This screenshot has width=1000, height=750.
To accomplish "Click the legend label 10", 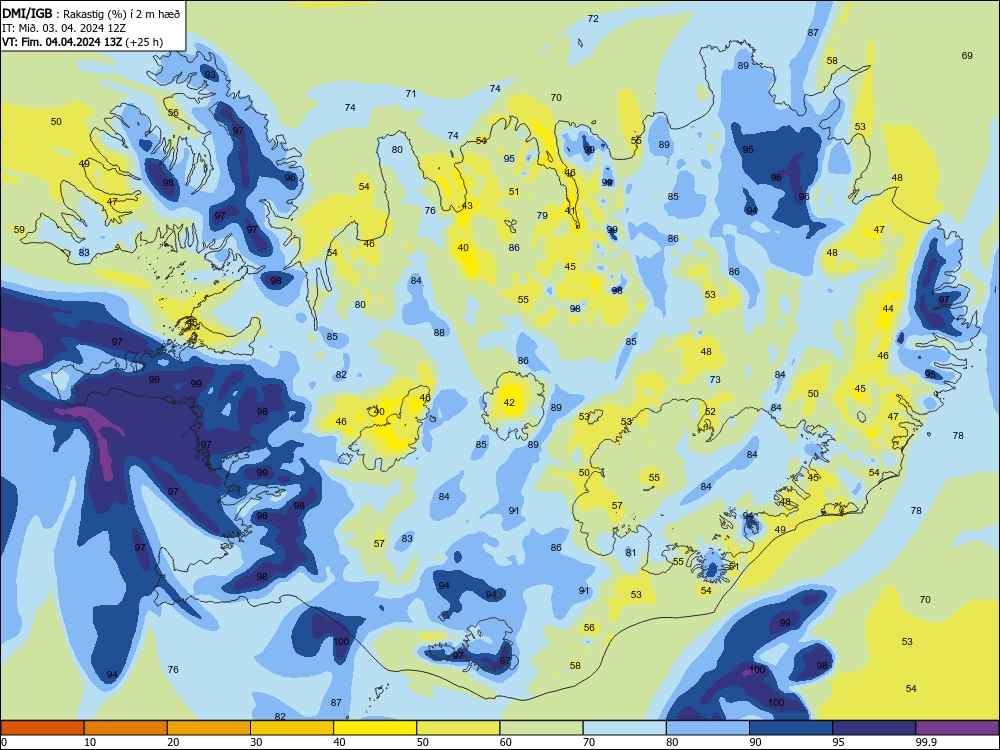I will pyautogui.click(x=90, y=742).
